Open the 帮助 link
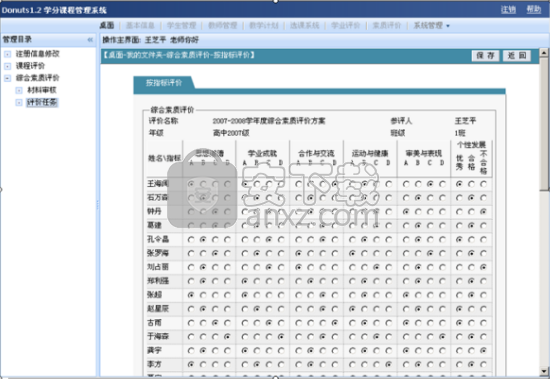Viewport: 550px width, 379px height. coord(534,9)
